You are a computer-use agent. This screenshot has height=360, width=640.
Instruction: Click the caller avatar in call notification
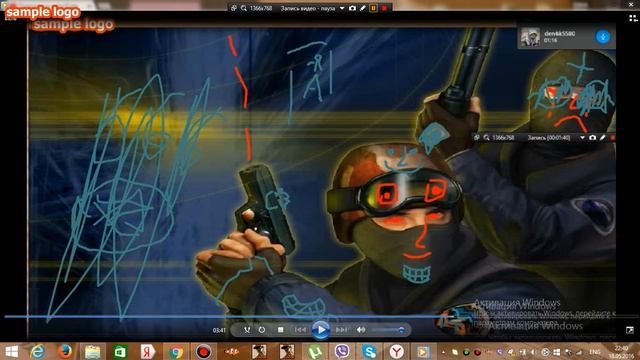[530, 37]
